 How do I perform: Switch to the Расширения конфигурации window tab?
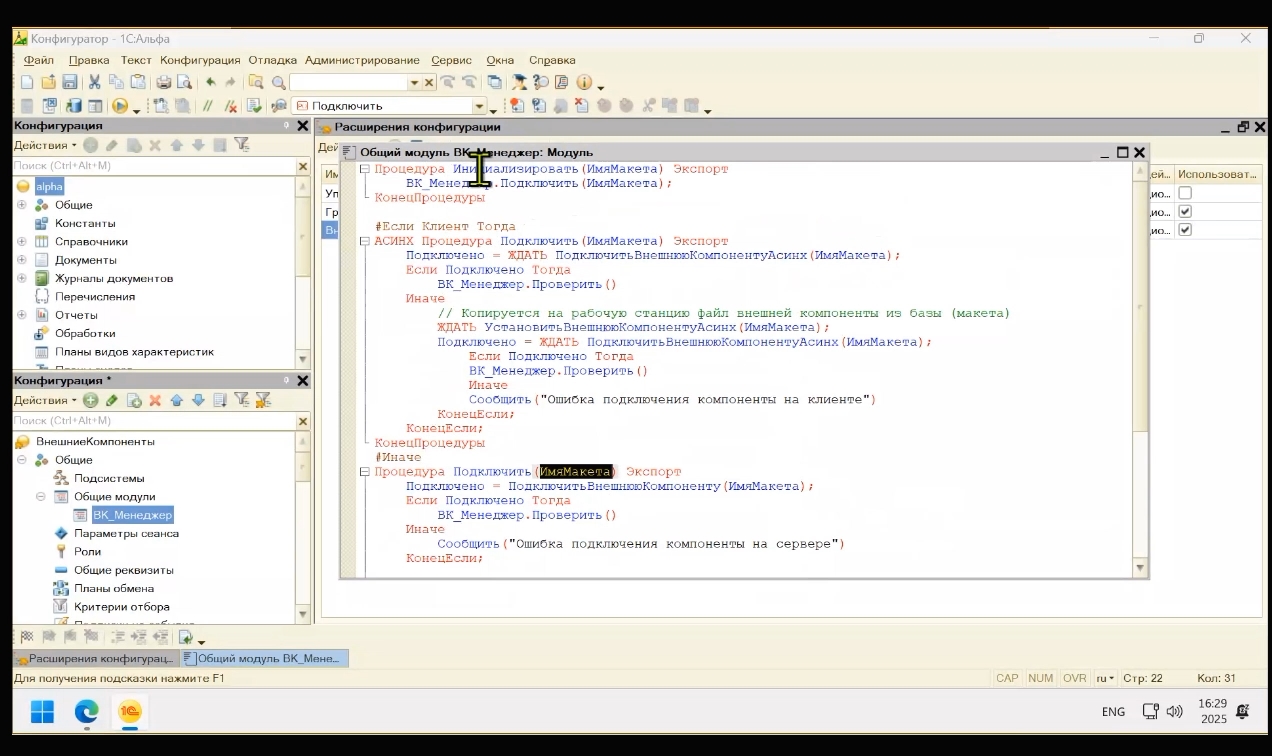(x=95, y=658)
